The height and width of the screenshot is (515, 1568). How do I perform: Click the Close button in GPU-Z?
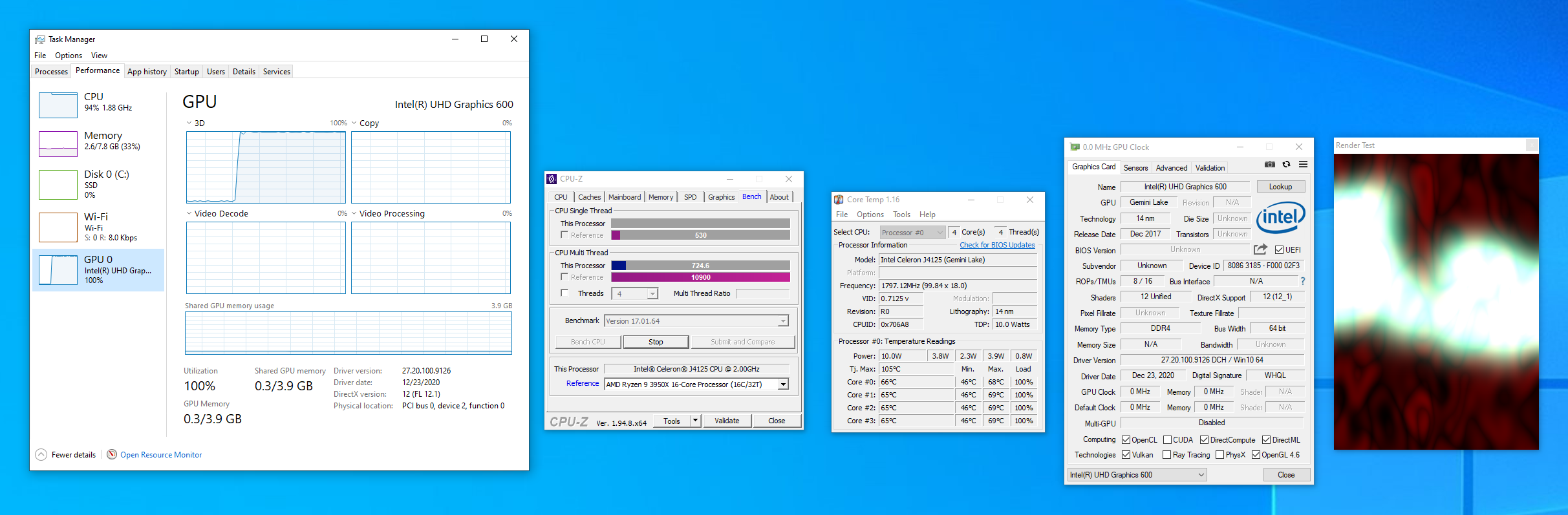(1286, 475)
